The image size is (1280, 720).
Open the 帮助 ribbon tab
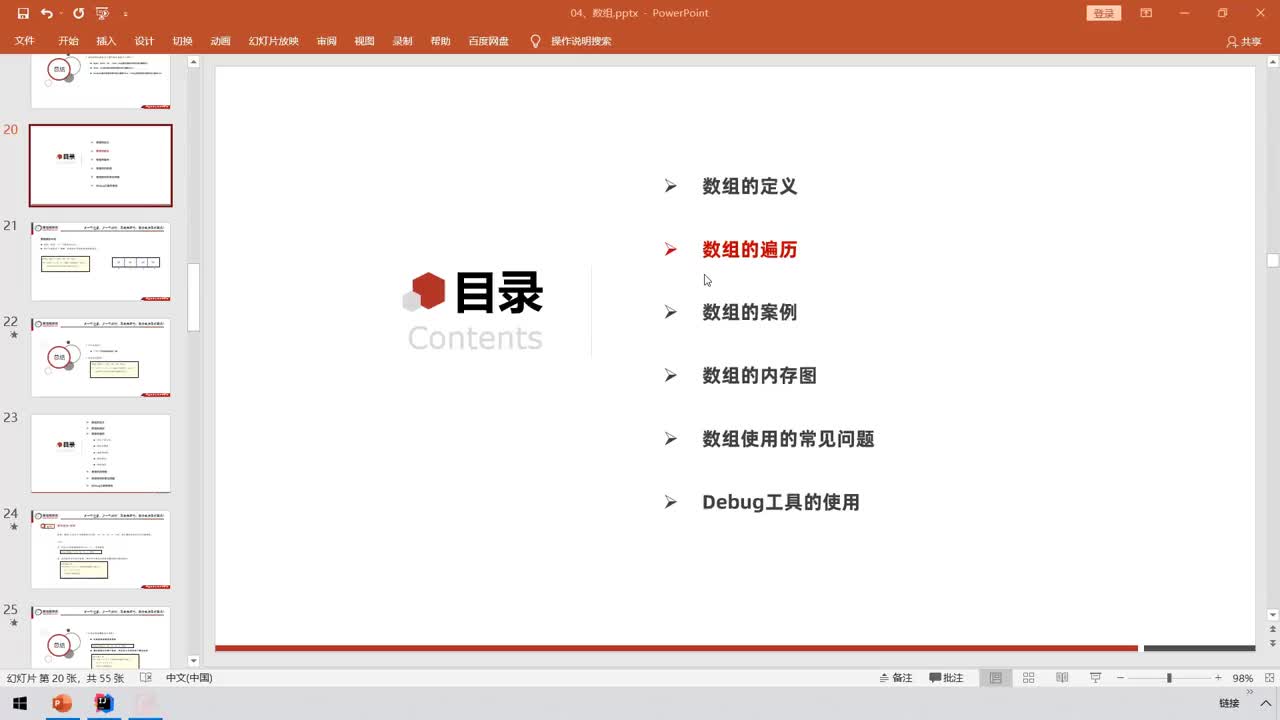(440, 41)
